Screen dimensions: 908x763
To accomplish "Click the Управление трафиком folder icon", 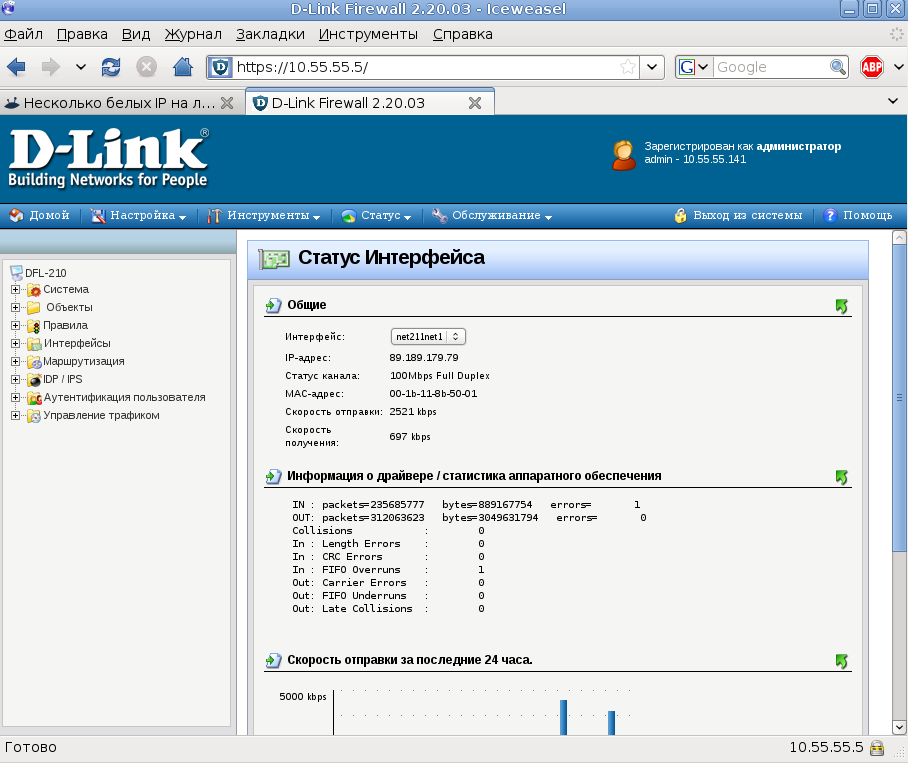I will [34, 416].
